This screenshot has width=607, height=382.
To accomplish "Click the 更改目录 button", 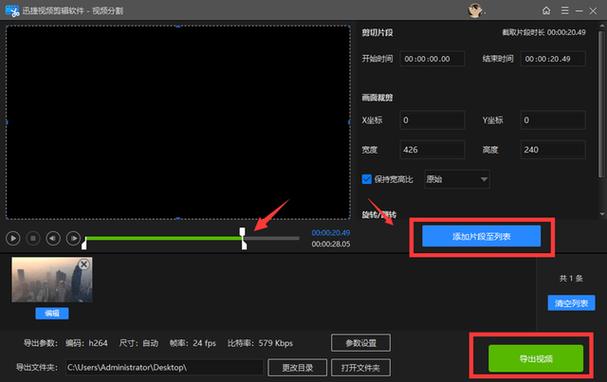I will [297, 368].
